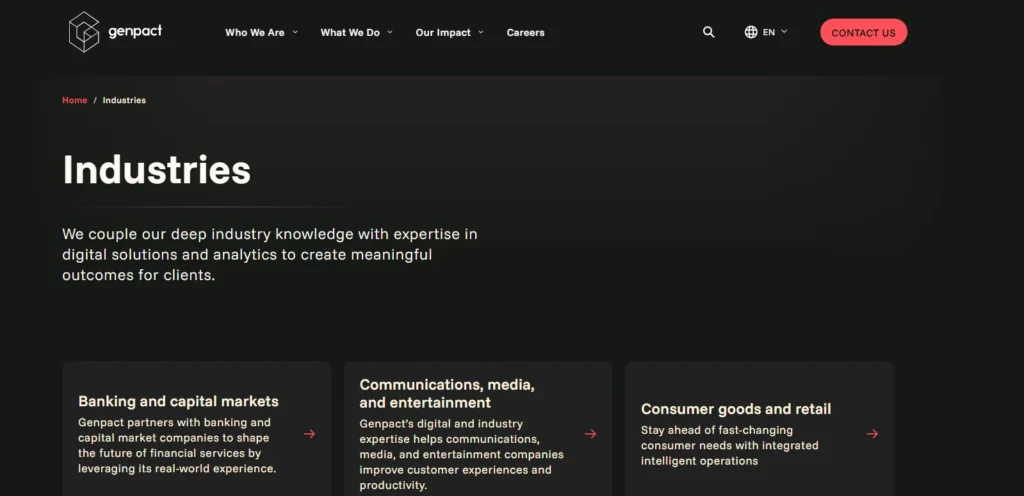
Task: Click the Genpact cube logo icon
Action: (x=84, y=32)
